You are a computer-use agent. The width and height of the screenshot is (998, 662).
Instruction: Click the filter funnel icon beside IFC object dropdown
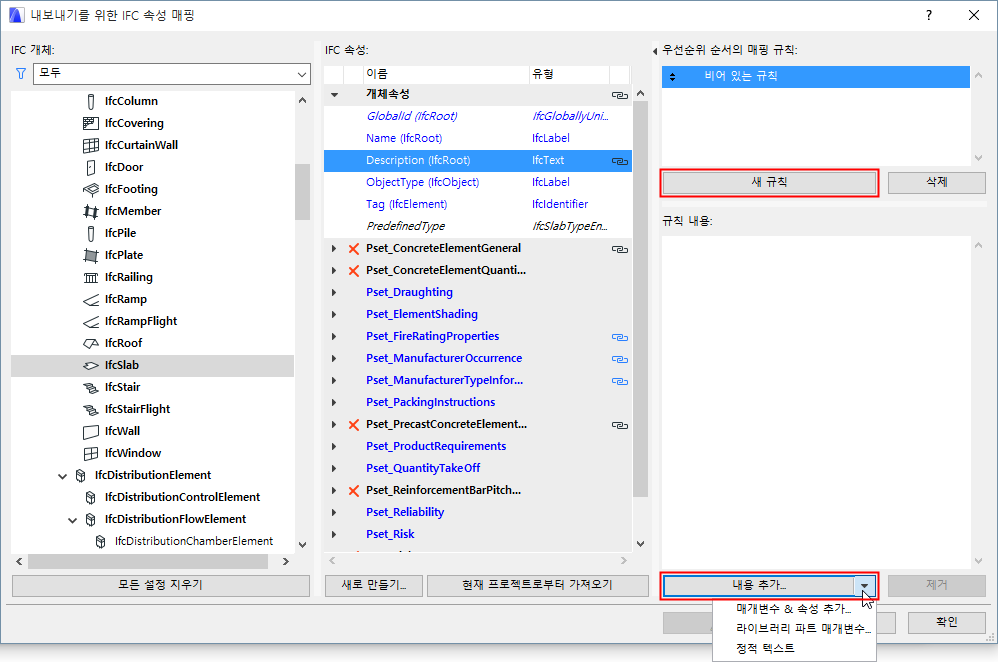(20, 74)
